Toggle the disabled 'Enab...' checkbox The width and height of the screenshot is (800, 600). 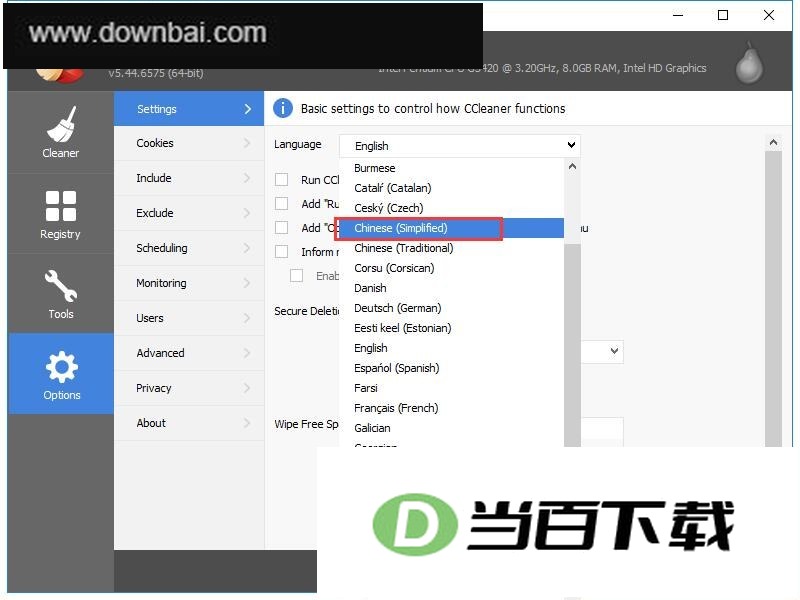pos(296,276)
